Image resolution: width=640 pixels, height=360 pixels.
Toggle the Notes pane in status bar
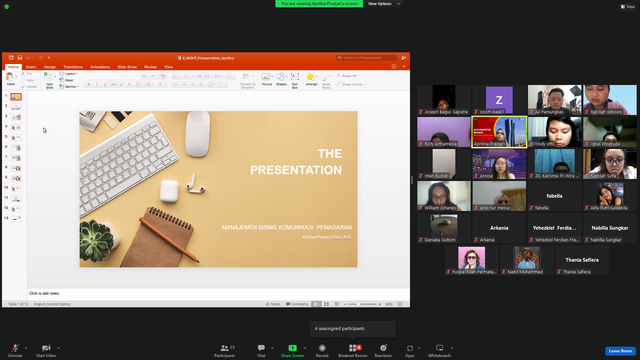point(273,304)
